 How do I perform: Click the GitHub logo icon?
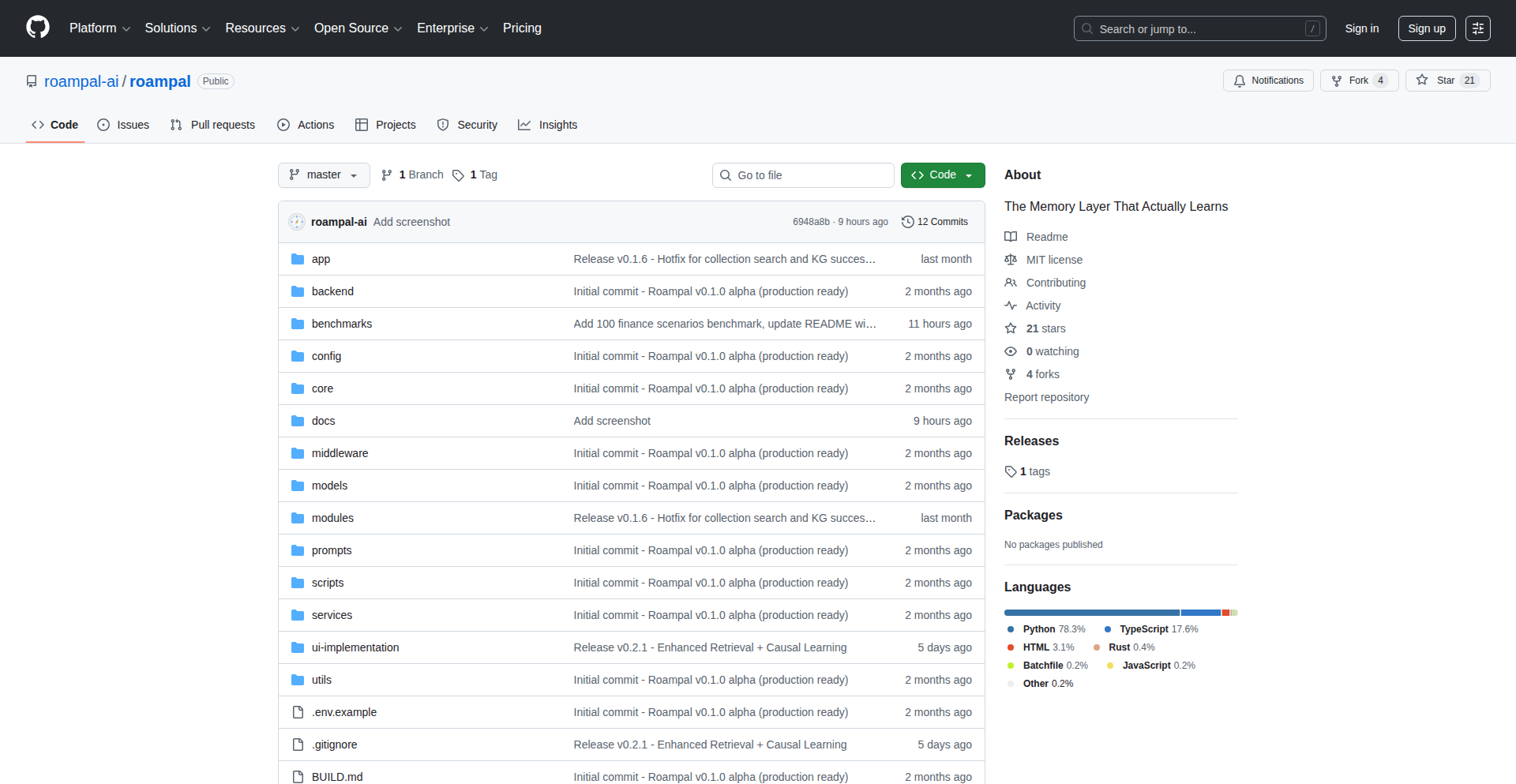coord(38,28)
